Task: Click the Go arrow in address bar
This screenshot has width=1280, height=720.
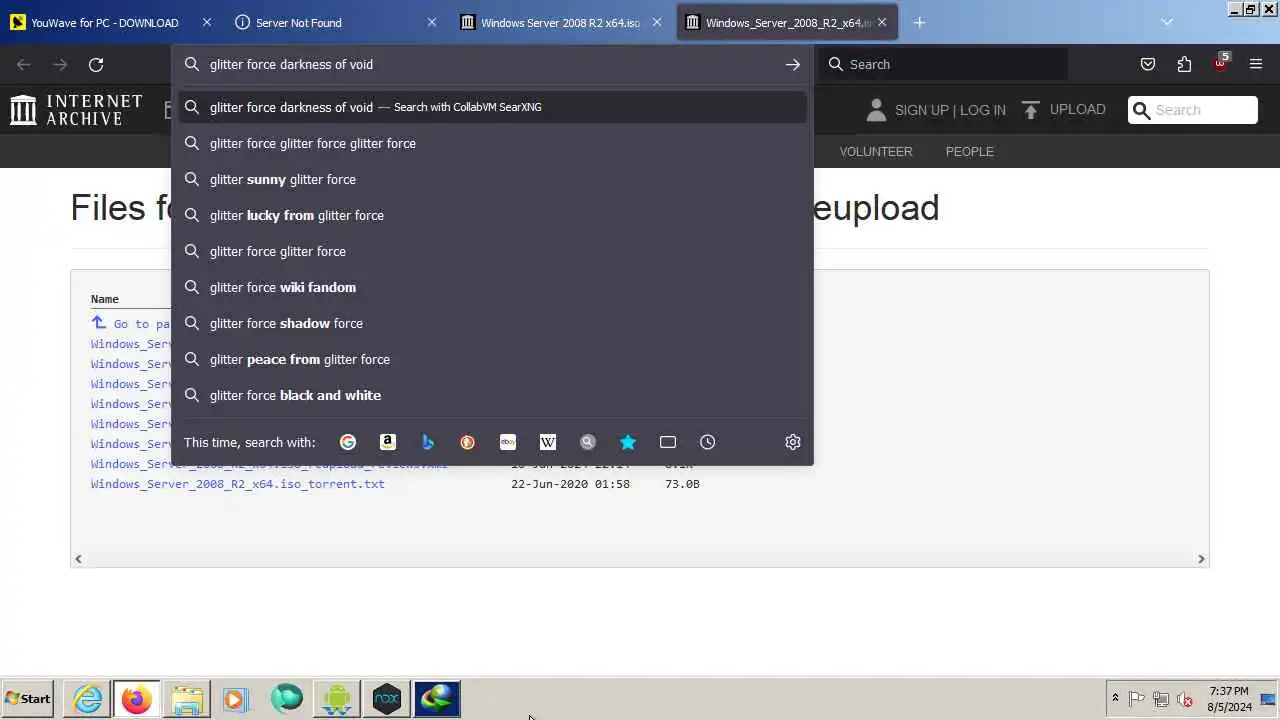Action: pyautogui.click(x=793, y=64)
